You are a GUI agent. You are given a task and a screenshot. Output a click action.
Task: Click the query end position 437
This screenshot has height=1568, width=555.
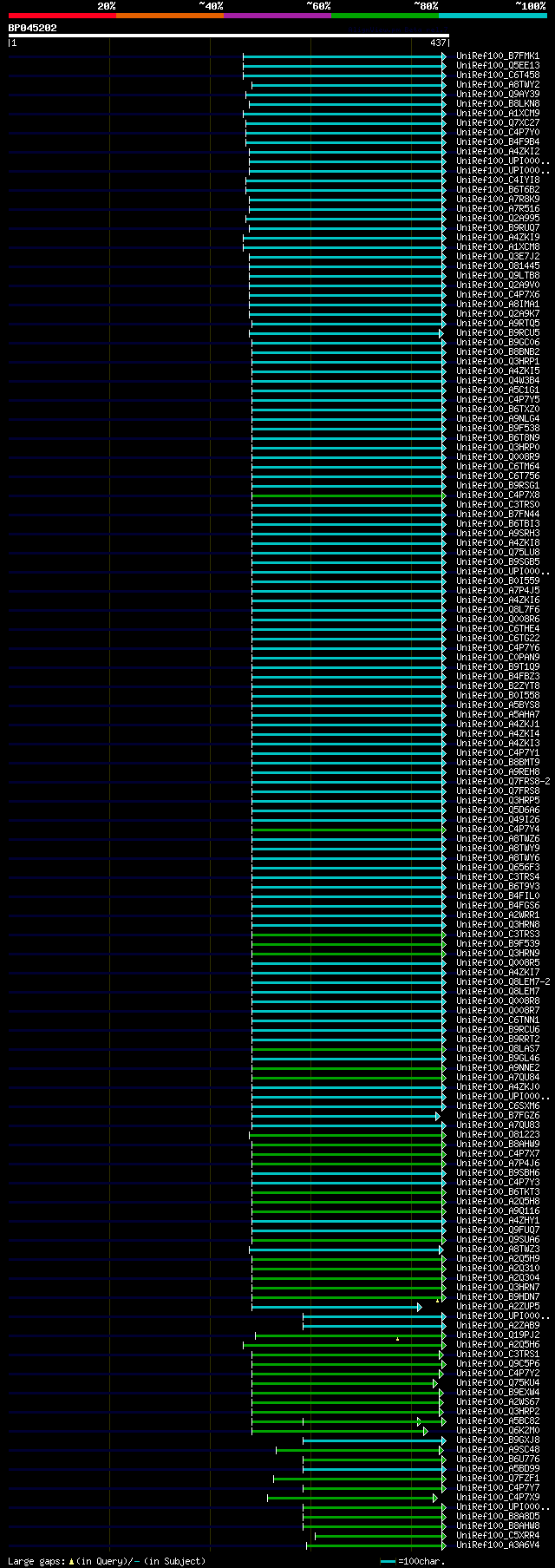point(438,43)
